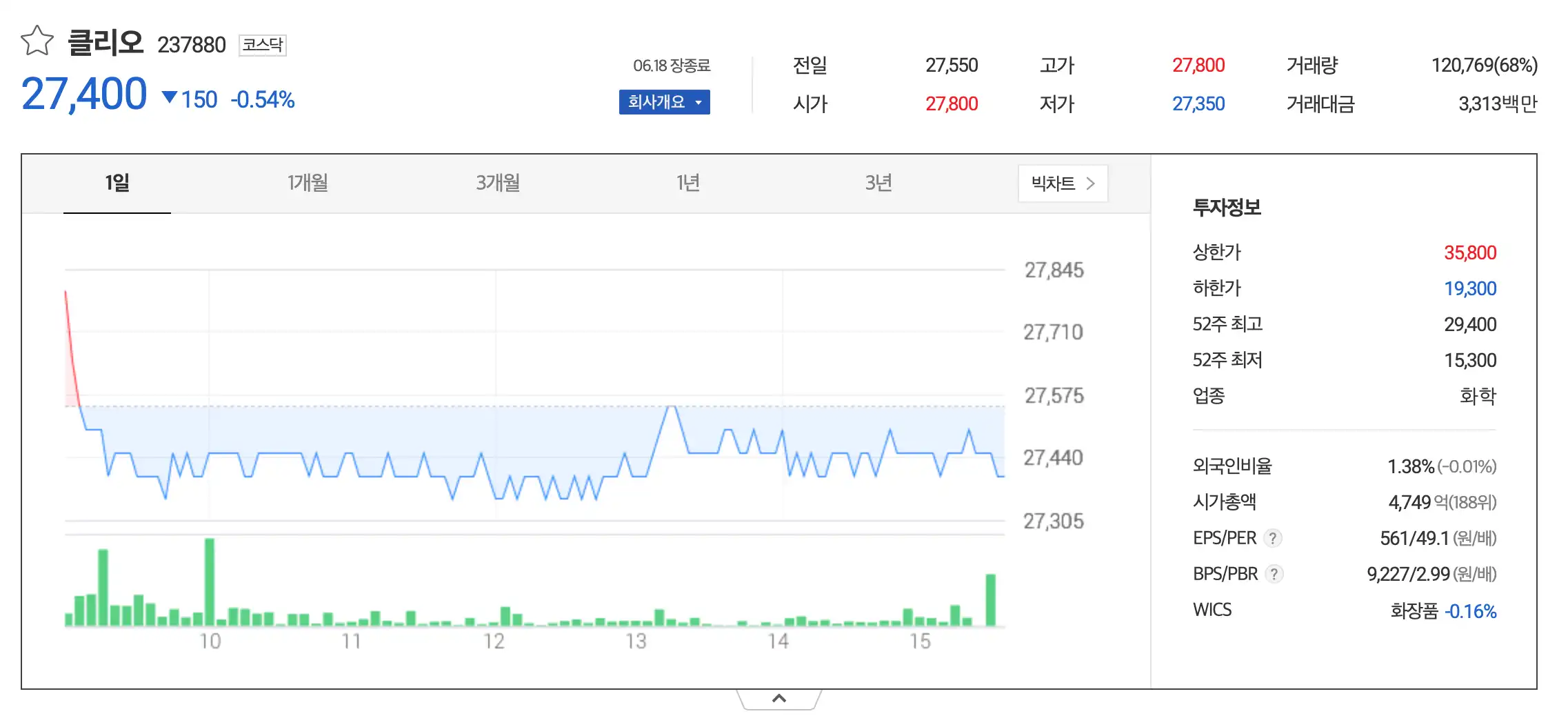Click the current price 27,400

84,94
